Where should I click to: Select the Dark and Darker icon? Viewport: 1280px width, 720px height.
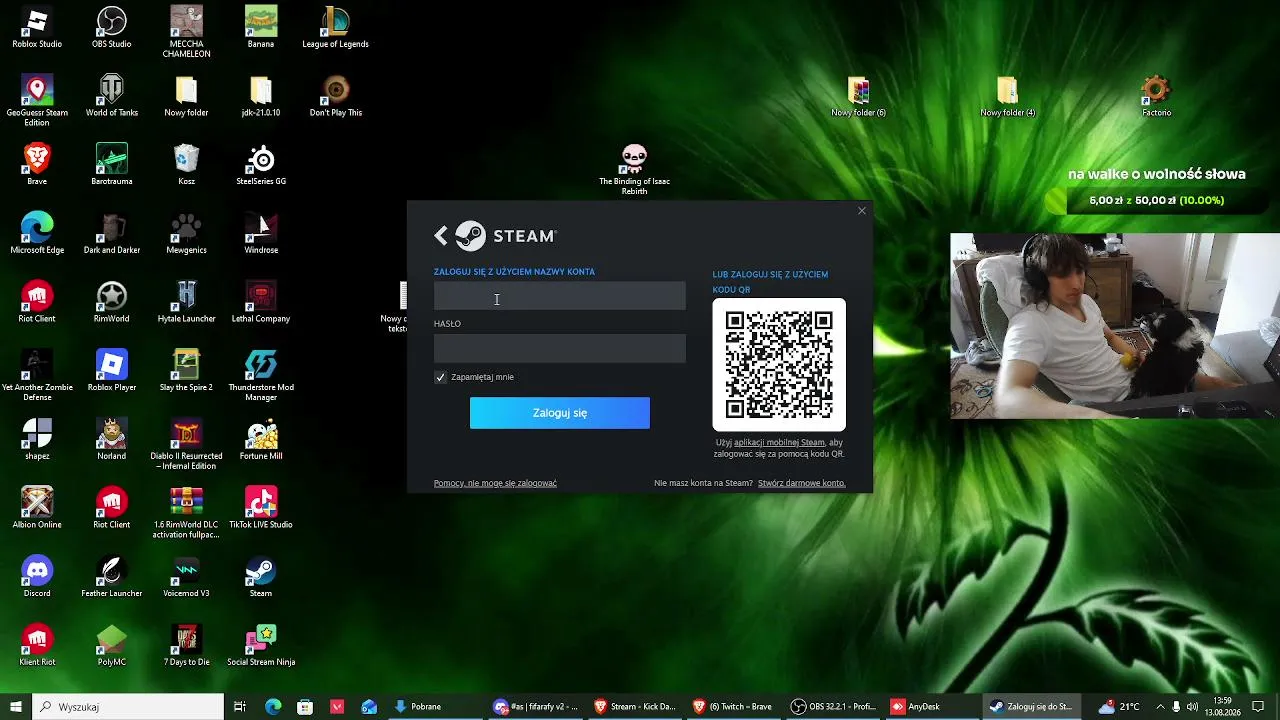(112, 234)
